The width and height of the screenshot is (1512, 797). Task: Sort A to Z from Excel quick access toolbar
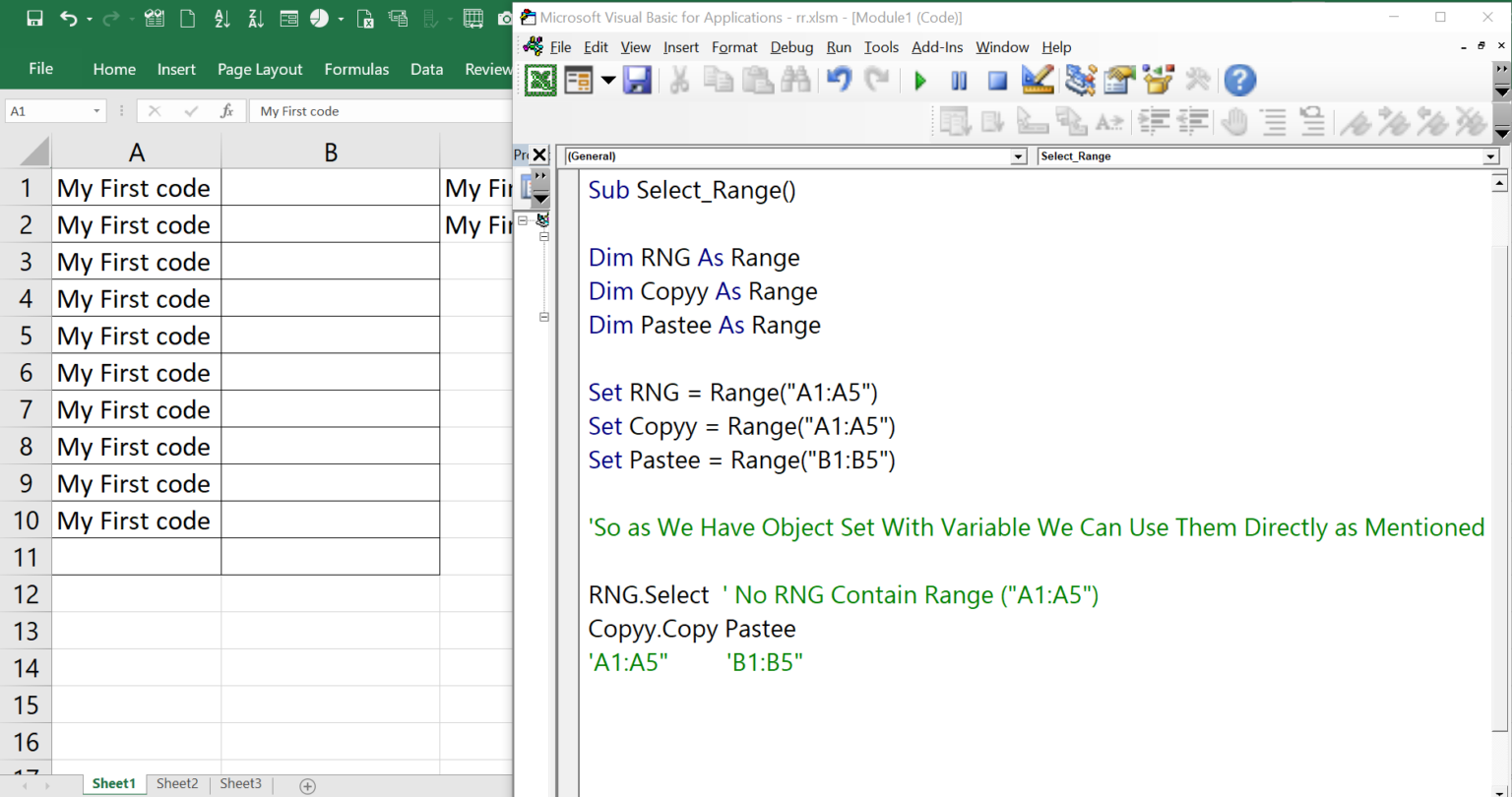(x=220, y=19)
